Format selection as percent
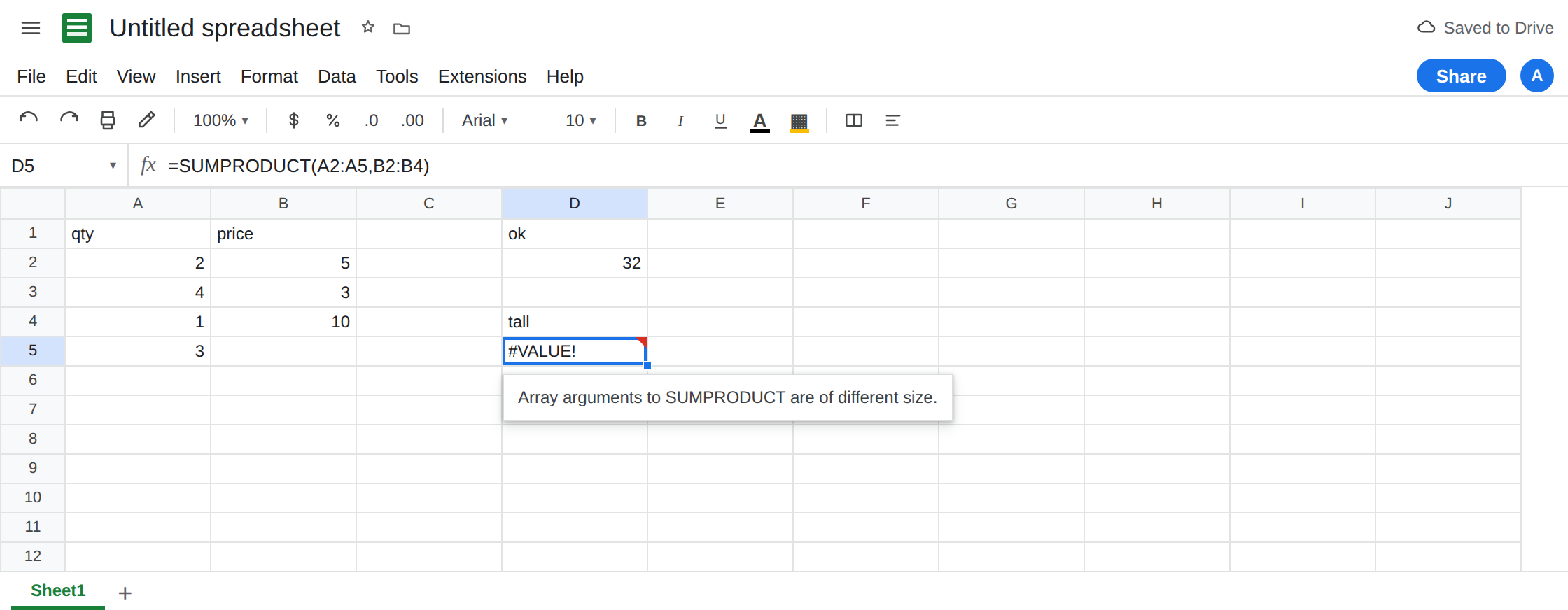Viewport: 1568px width, 610px height. pos(333,120)
